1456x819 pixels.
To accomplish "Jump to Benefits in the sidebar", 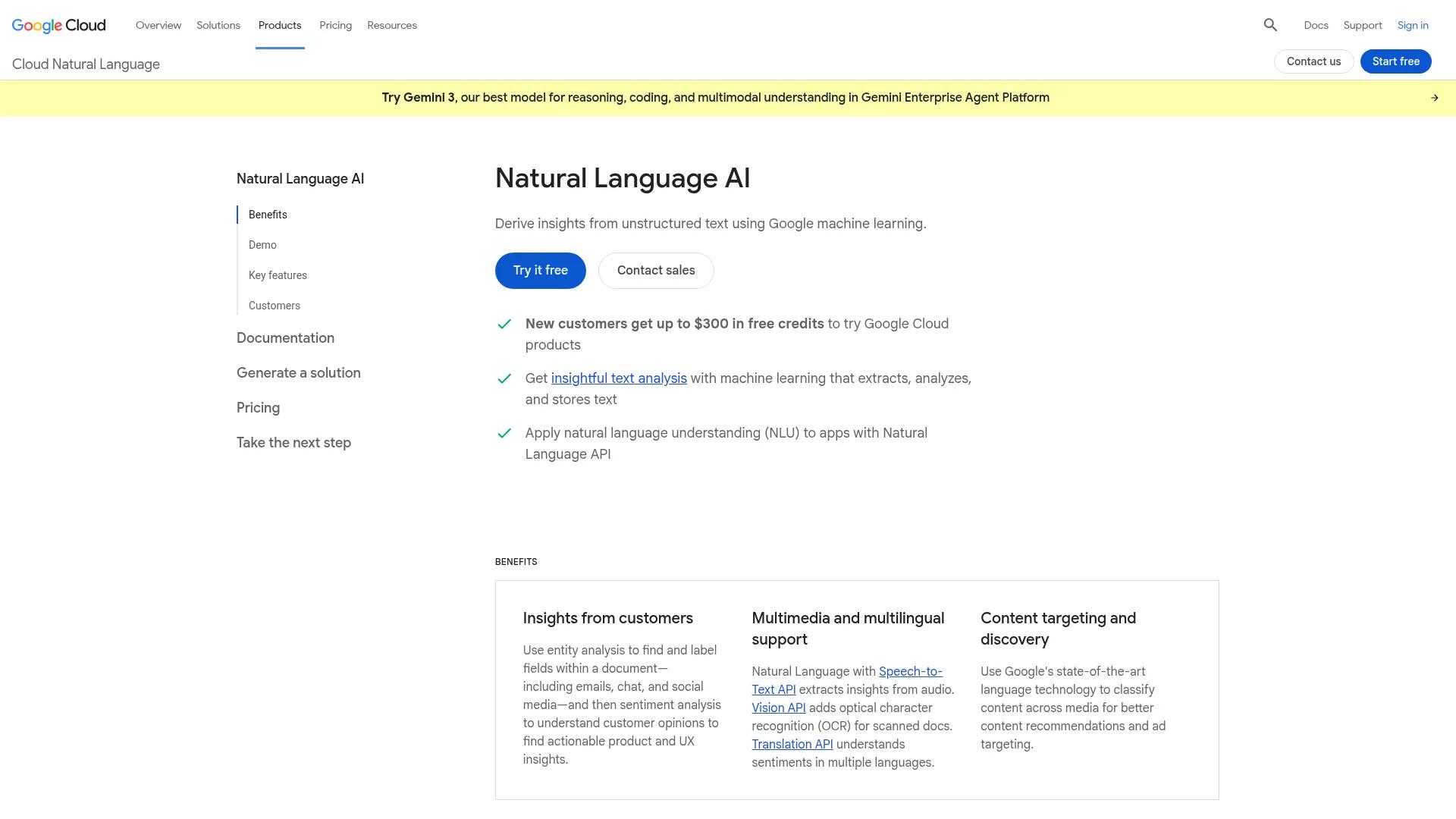I will coord(268,215).
